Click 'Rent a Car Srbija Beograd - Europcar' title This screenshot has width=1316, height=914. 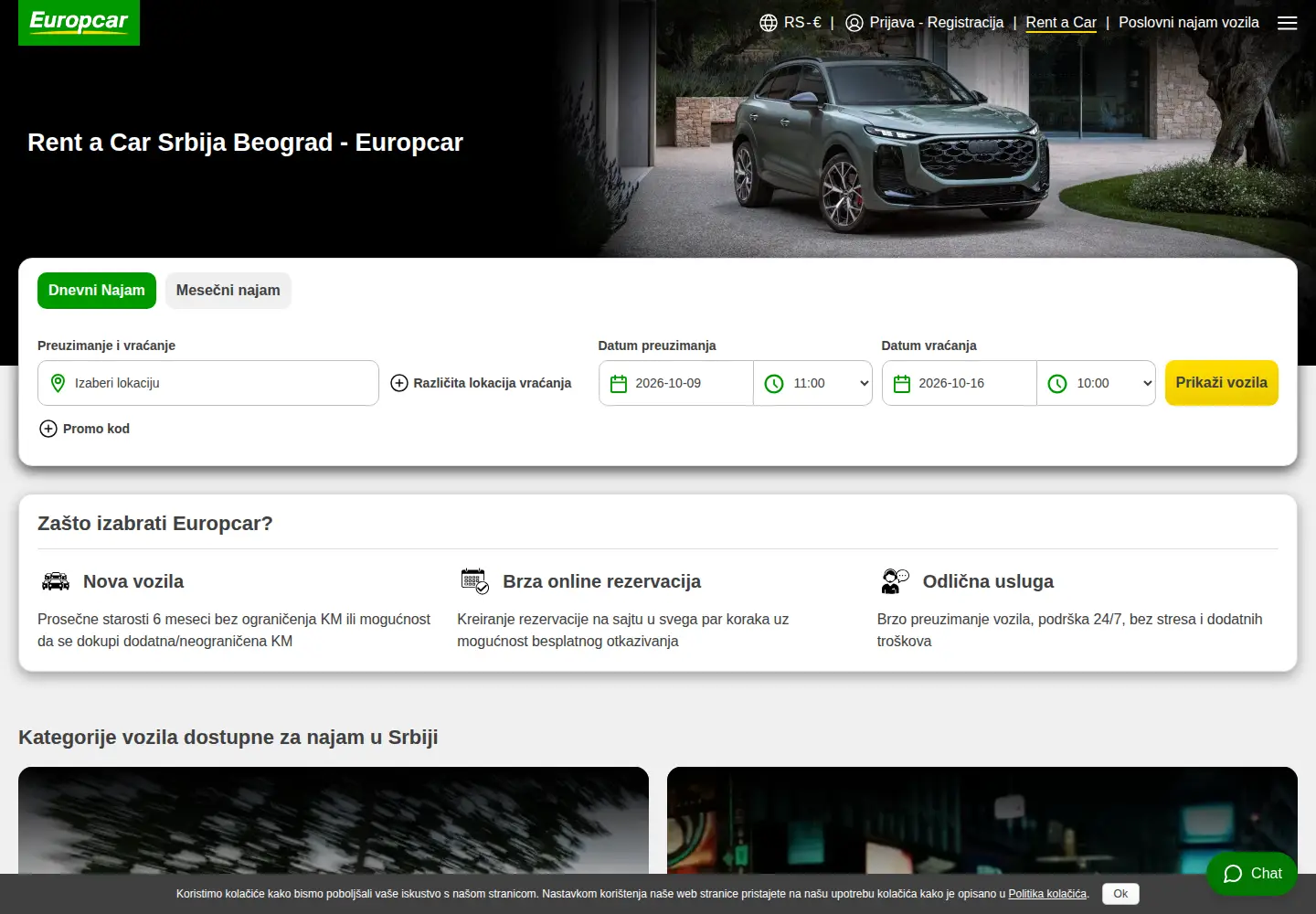click(x=245, y=143)
